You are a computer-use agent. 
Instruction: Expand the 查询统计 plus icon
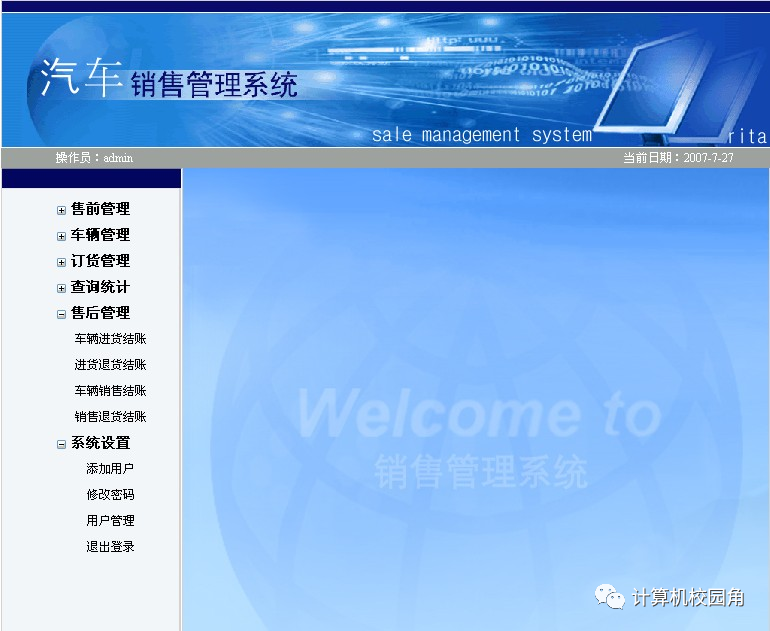coord(61,288)
